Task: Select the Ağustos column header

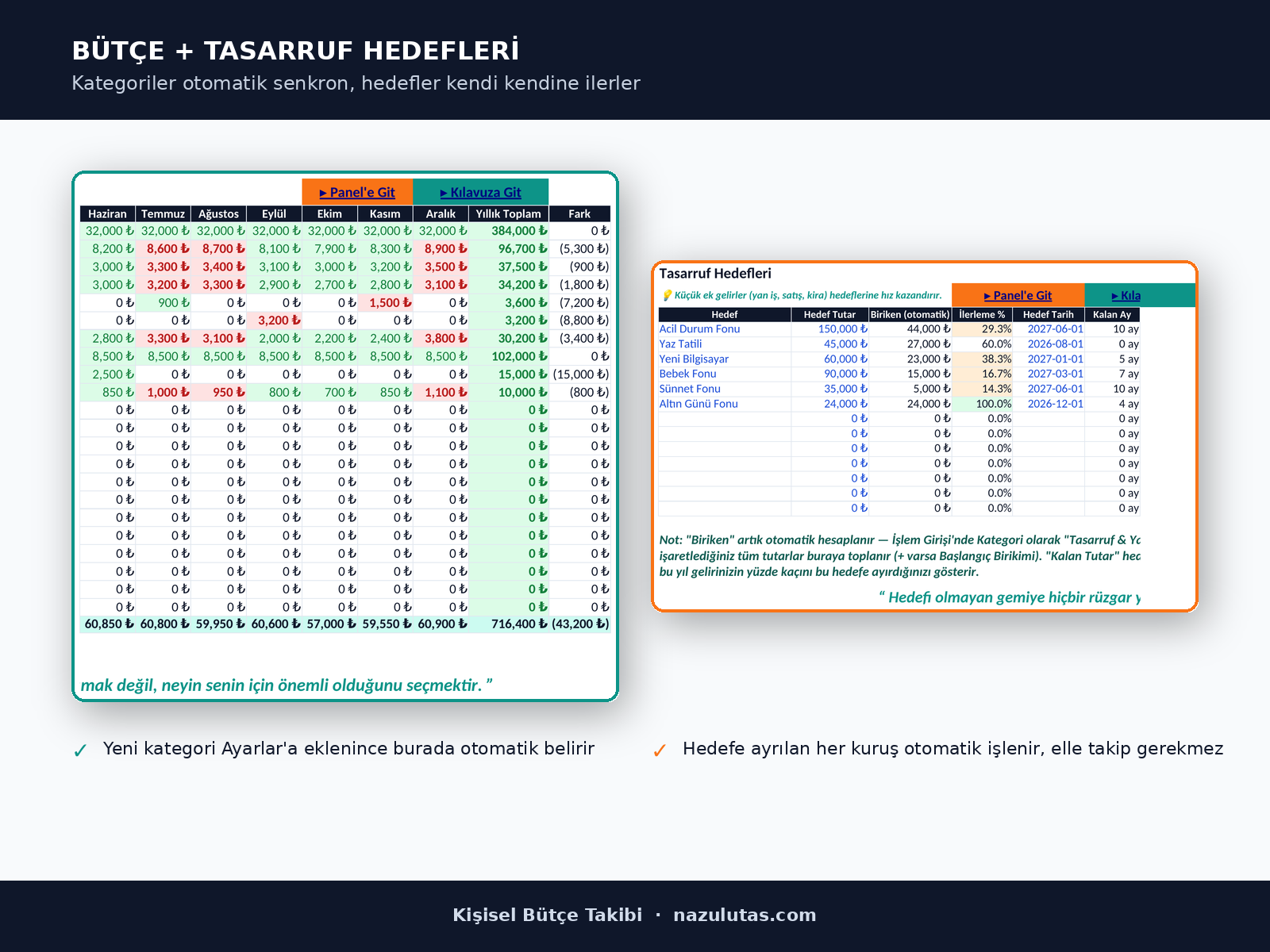Action: coord(218,213)
